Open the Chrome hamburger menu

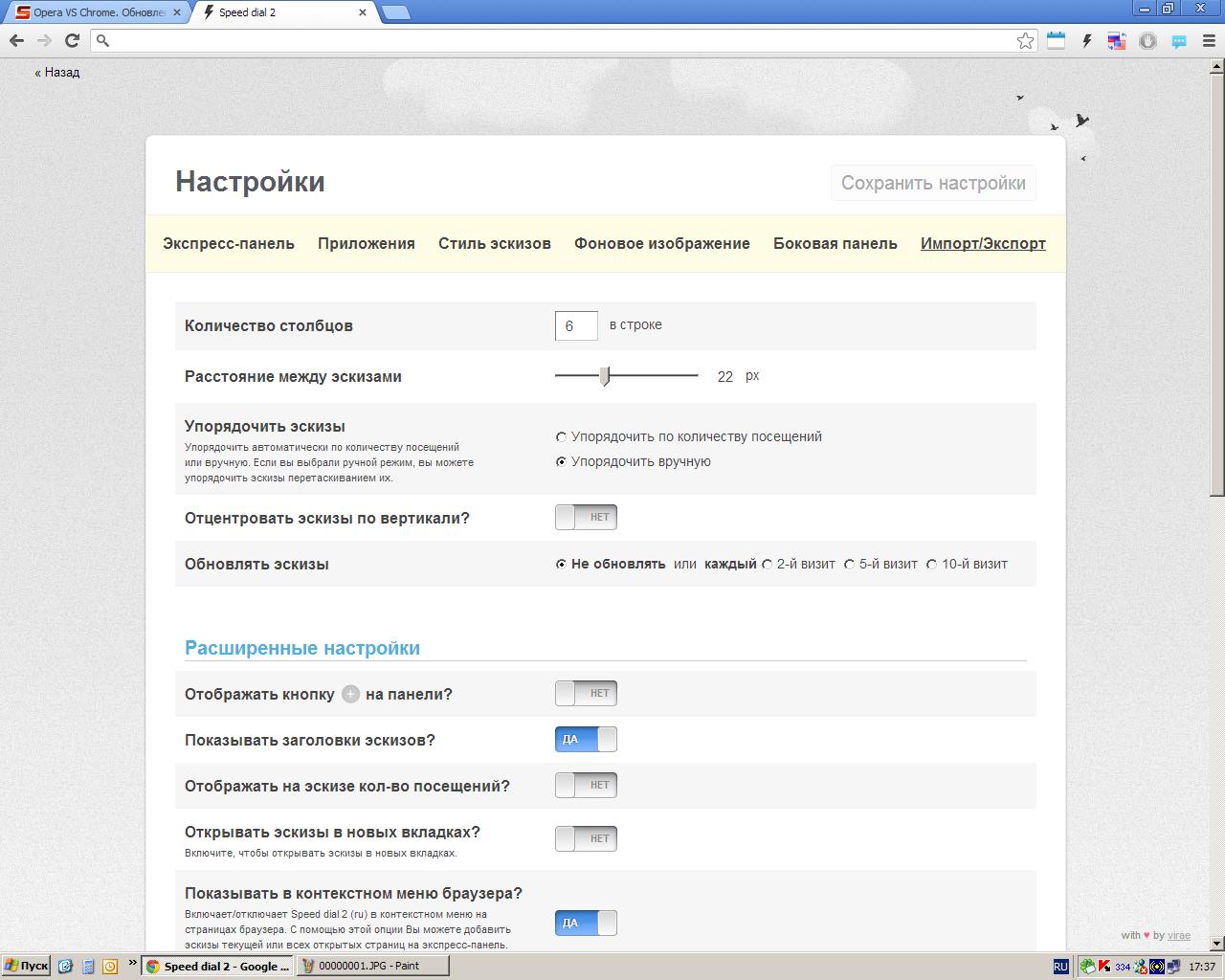tap(1209, 40)
